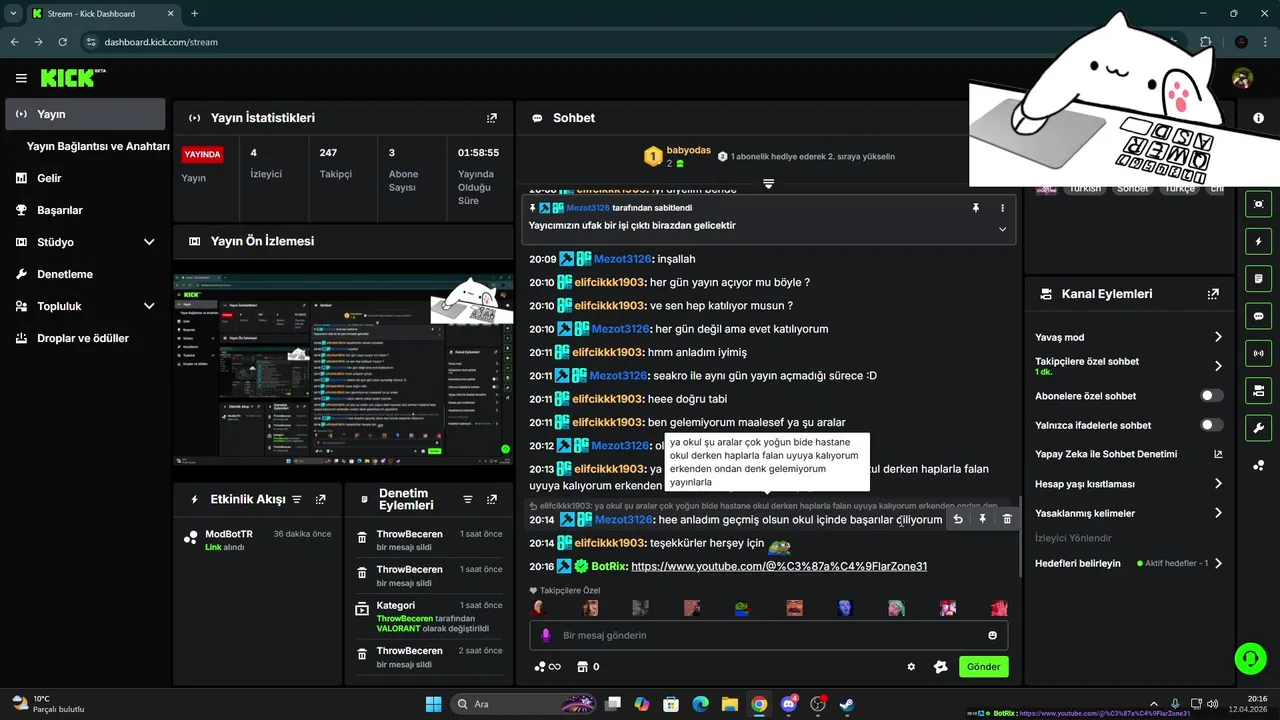Reply to Mezot3126's 20:14 message via the reply icon

point(958,519)
